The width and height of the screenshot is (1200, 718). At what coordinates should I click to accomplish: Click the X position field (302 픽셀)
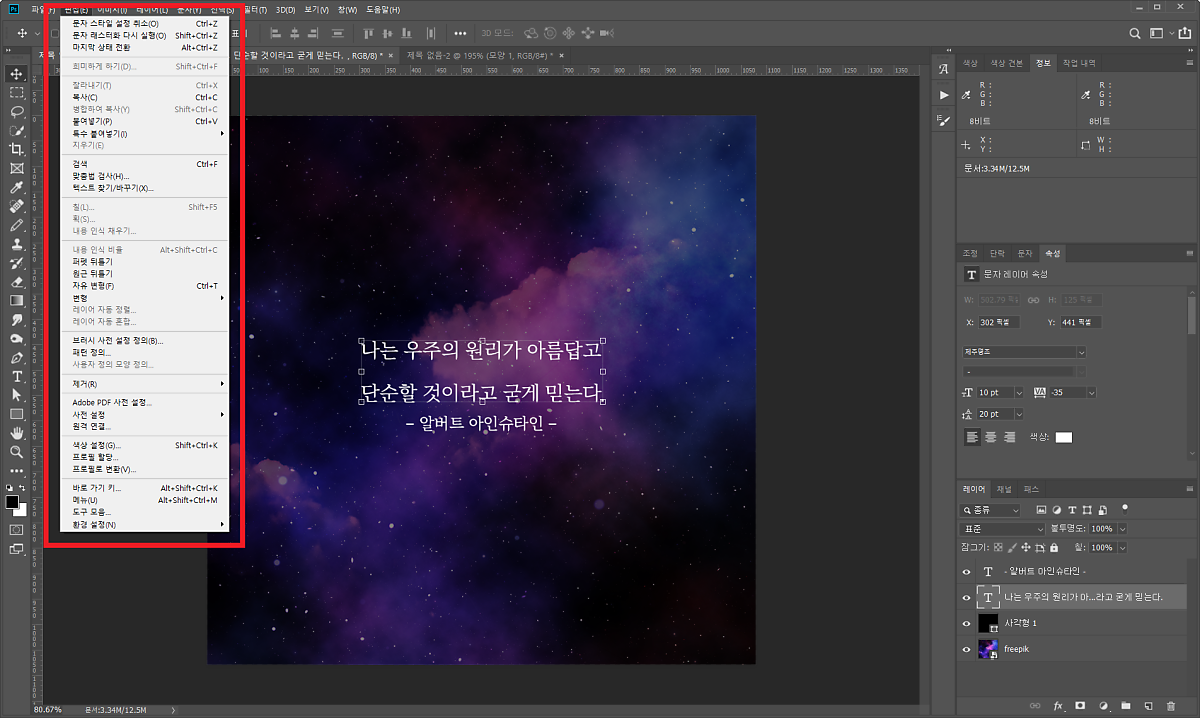999,323
